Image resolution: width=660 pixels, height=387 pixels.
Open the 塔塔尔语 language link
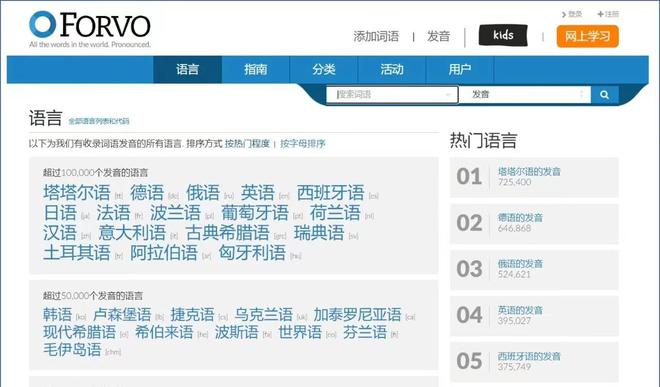coord(77,193)
